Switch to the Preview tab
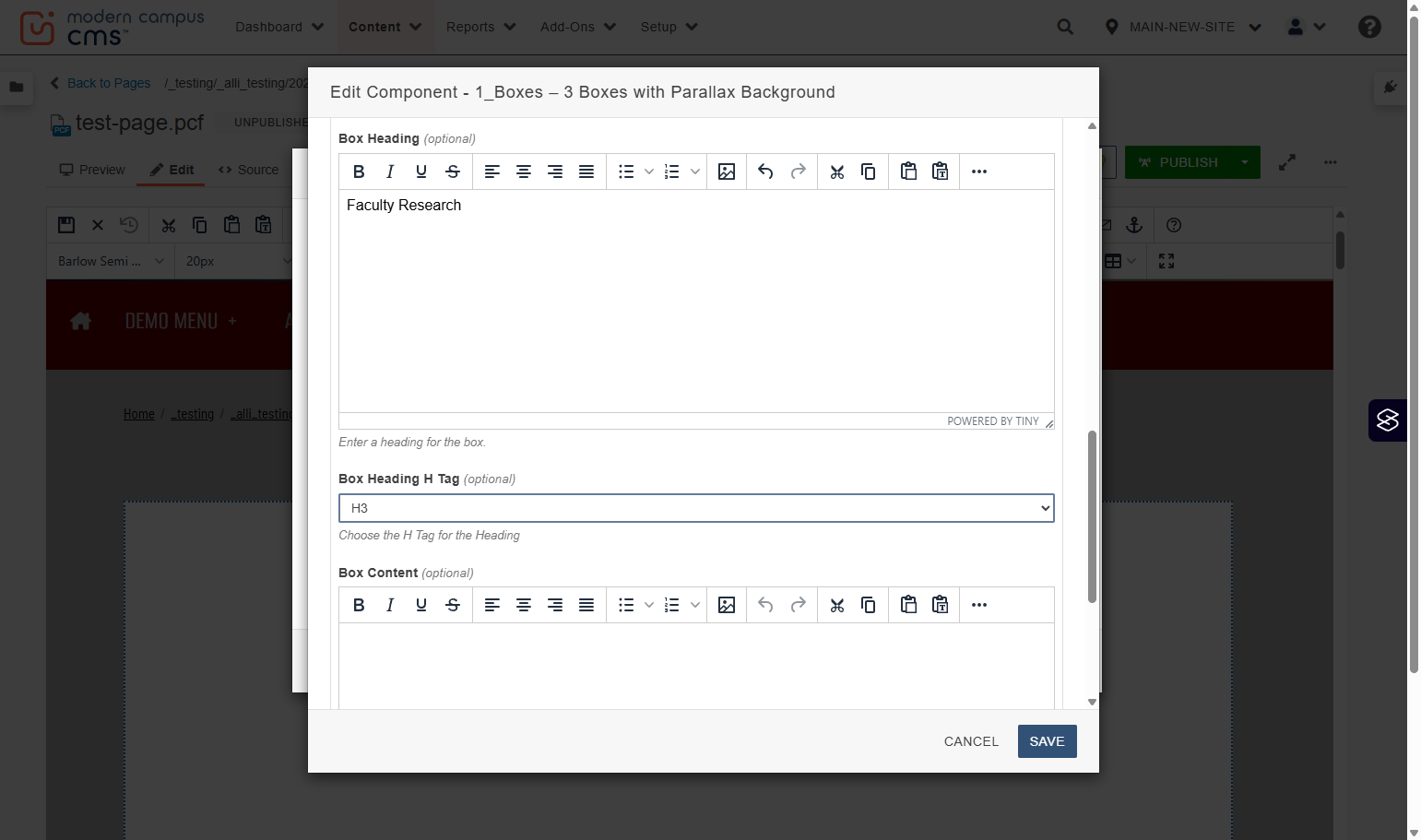 [92, 170]
